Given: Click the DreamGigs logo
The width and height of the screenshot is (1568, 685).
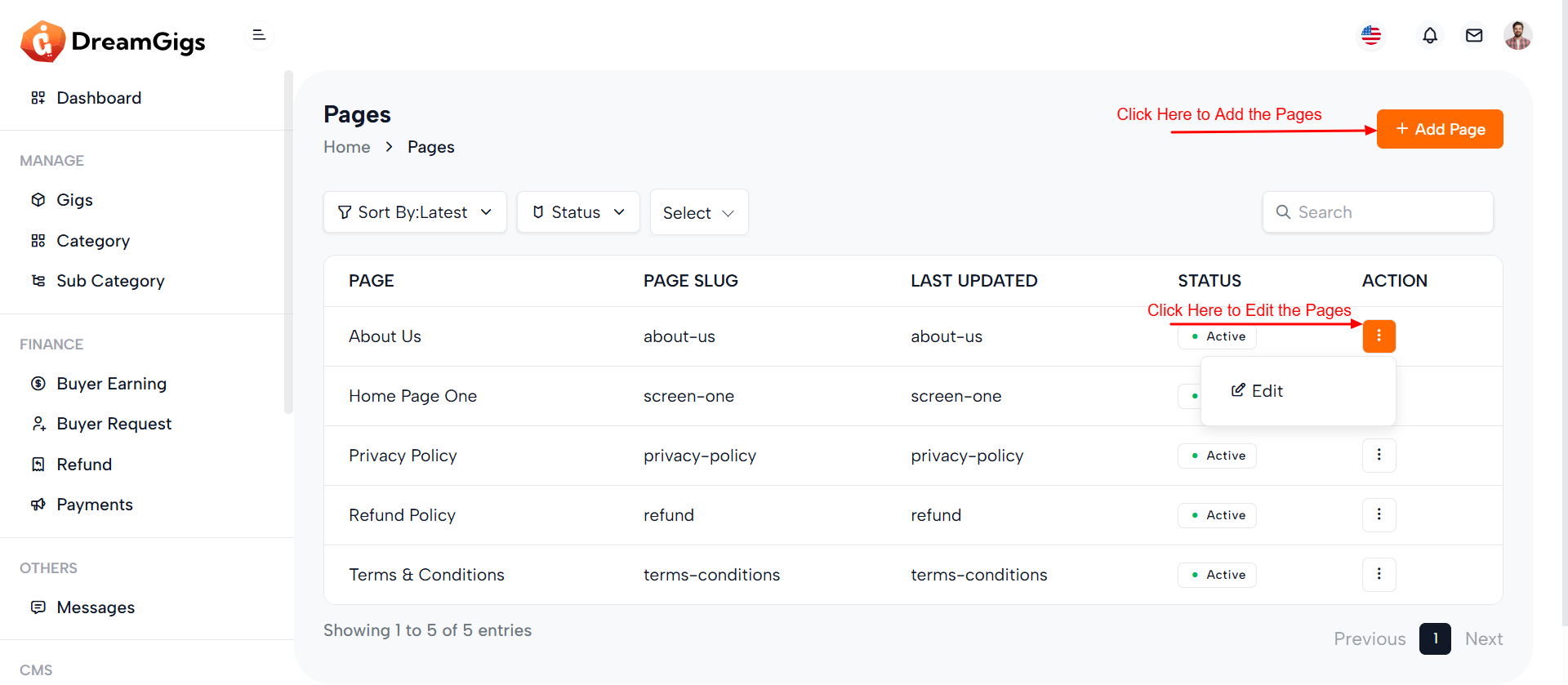Looking at the screenshot, I should (114, 41).
